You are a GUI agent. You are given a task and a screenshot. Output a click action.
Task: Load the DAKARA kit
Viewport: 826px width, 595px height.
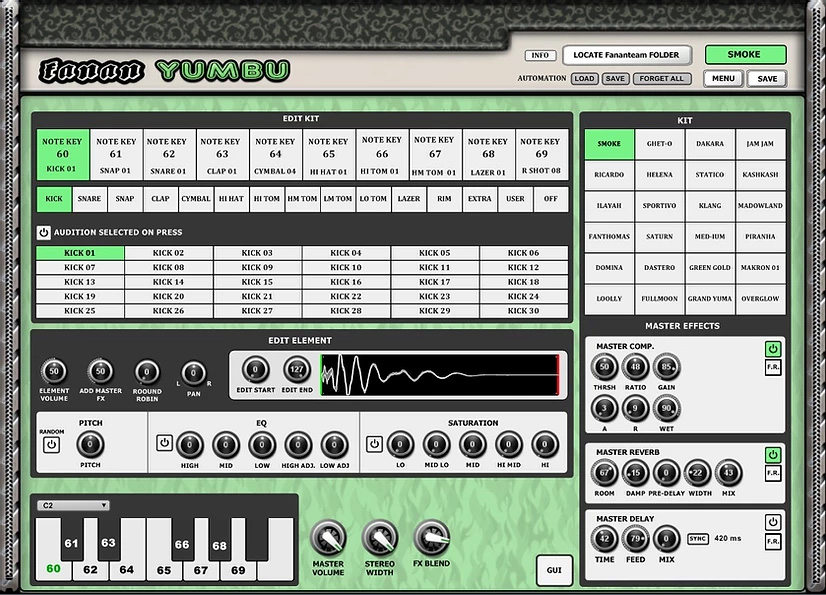(x=710, y=144)
